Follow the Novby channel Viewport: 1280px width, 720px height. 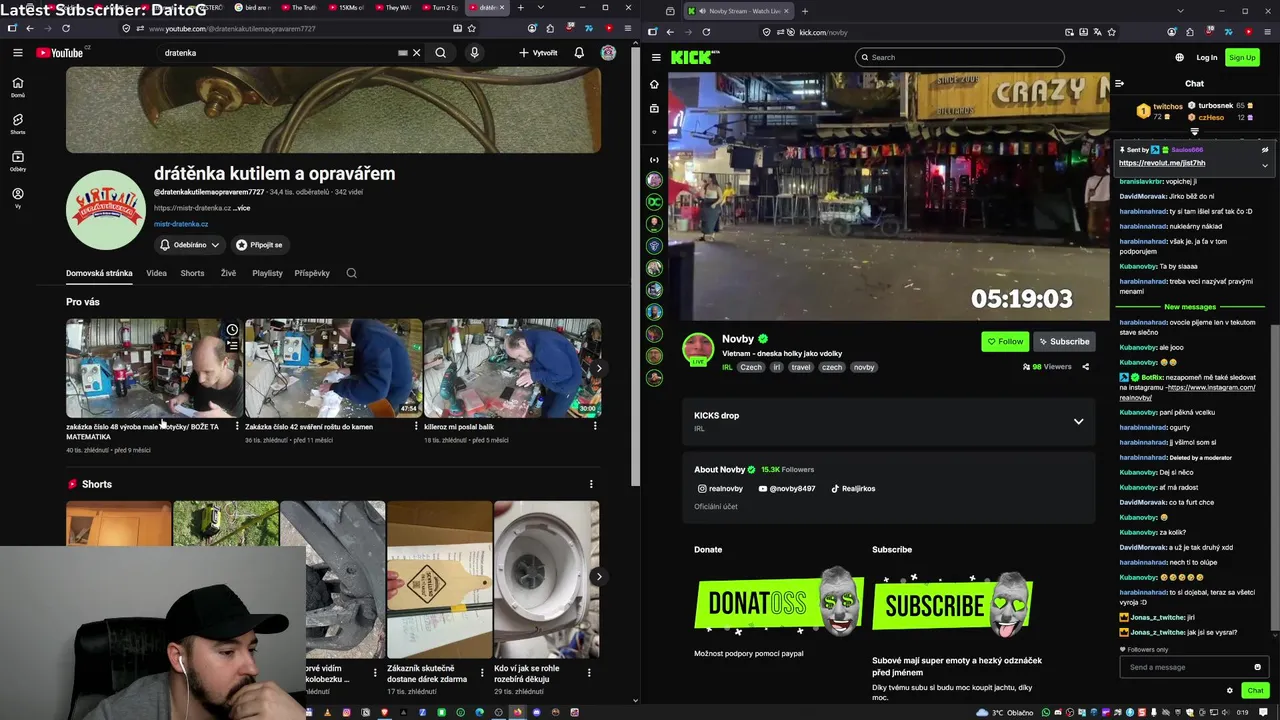(1005, 342)
